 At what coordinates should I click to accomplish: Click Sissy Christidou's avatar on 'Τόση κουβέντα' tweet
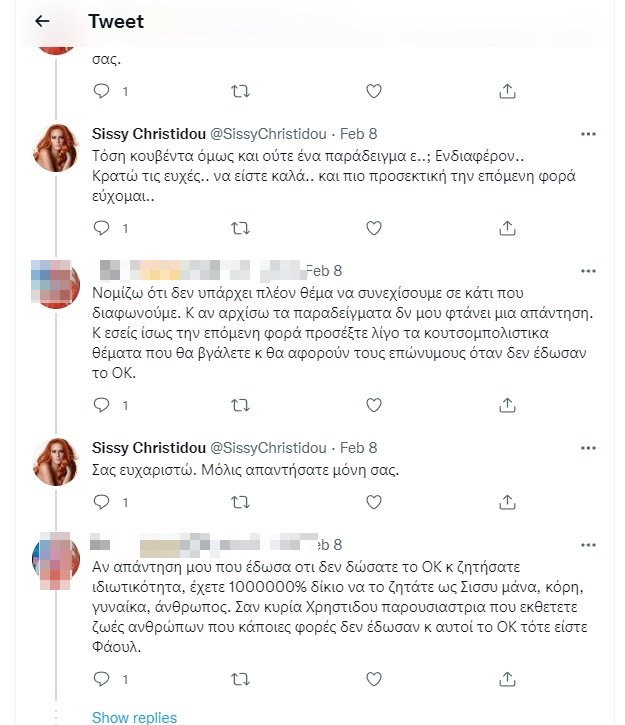pos(56,148)
